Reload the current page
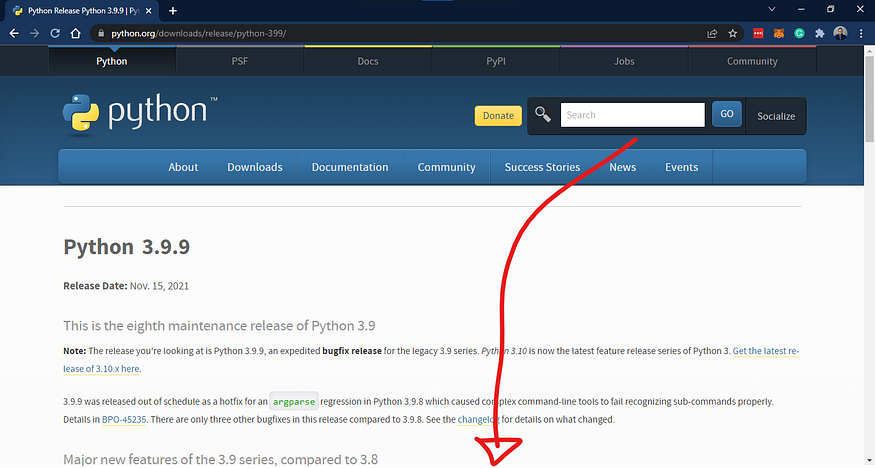 coord(55,33)
